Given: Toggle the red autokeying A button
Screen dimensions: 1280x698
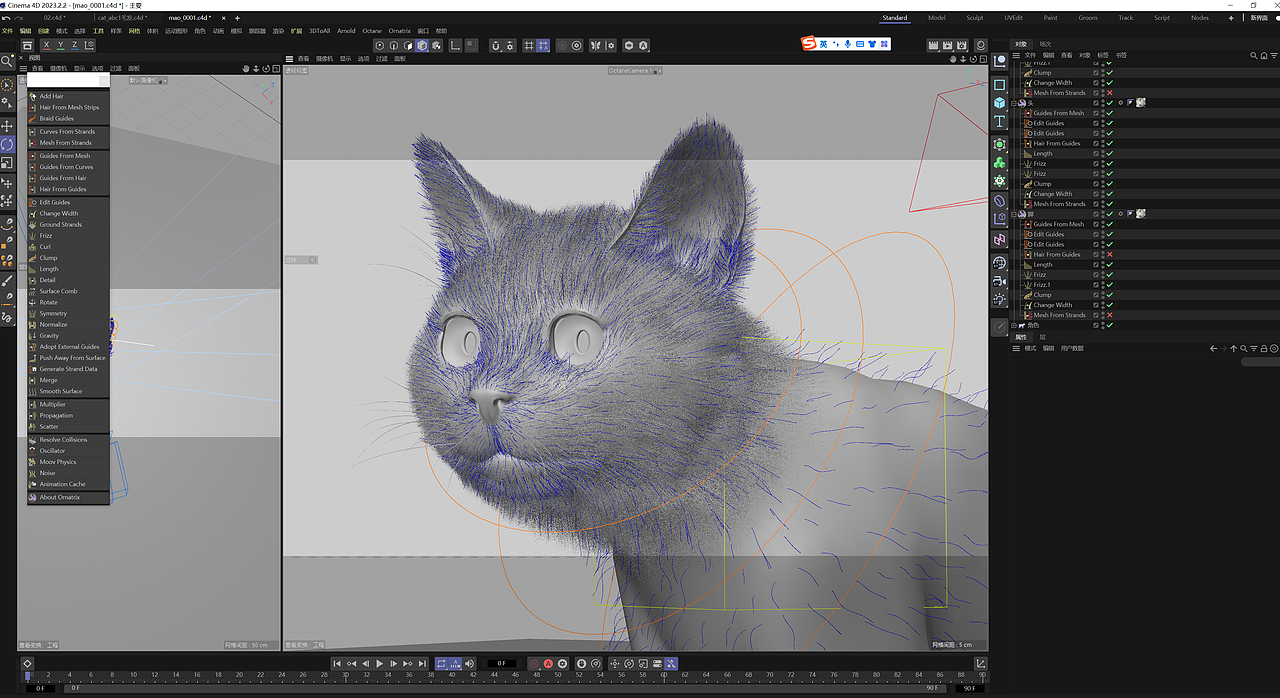Looking at the screenshot, I should click(x=547, y=663).
